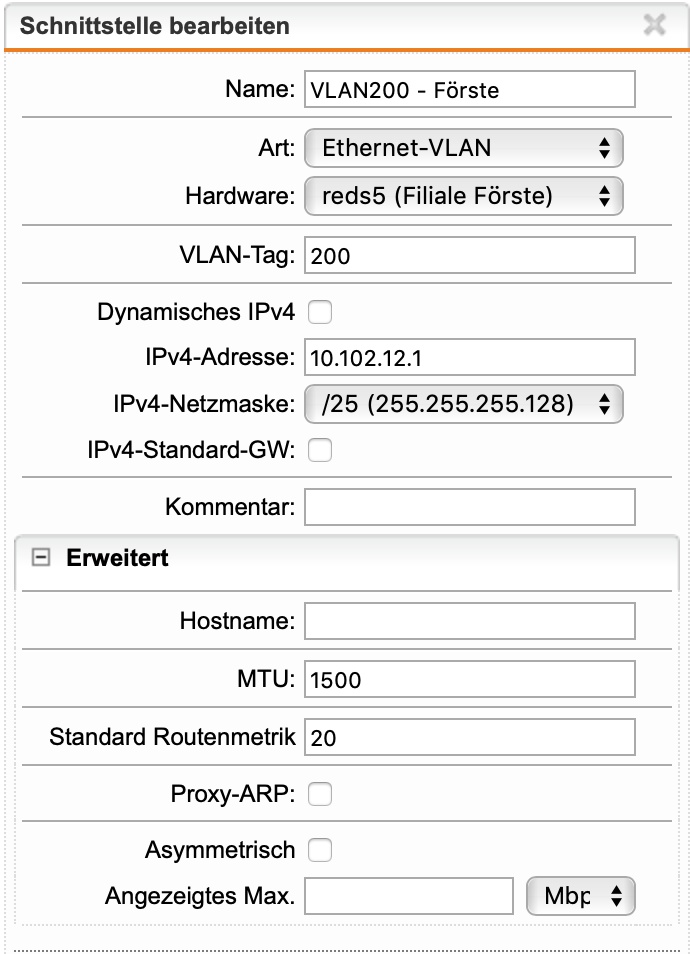Collapse the Erweitert section minus icon
This screenshot has height=954, width=690.
click(41, 559)
